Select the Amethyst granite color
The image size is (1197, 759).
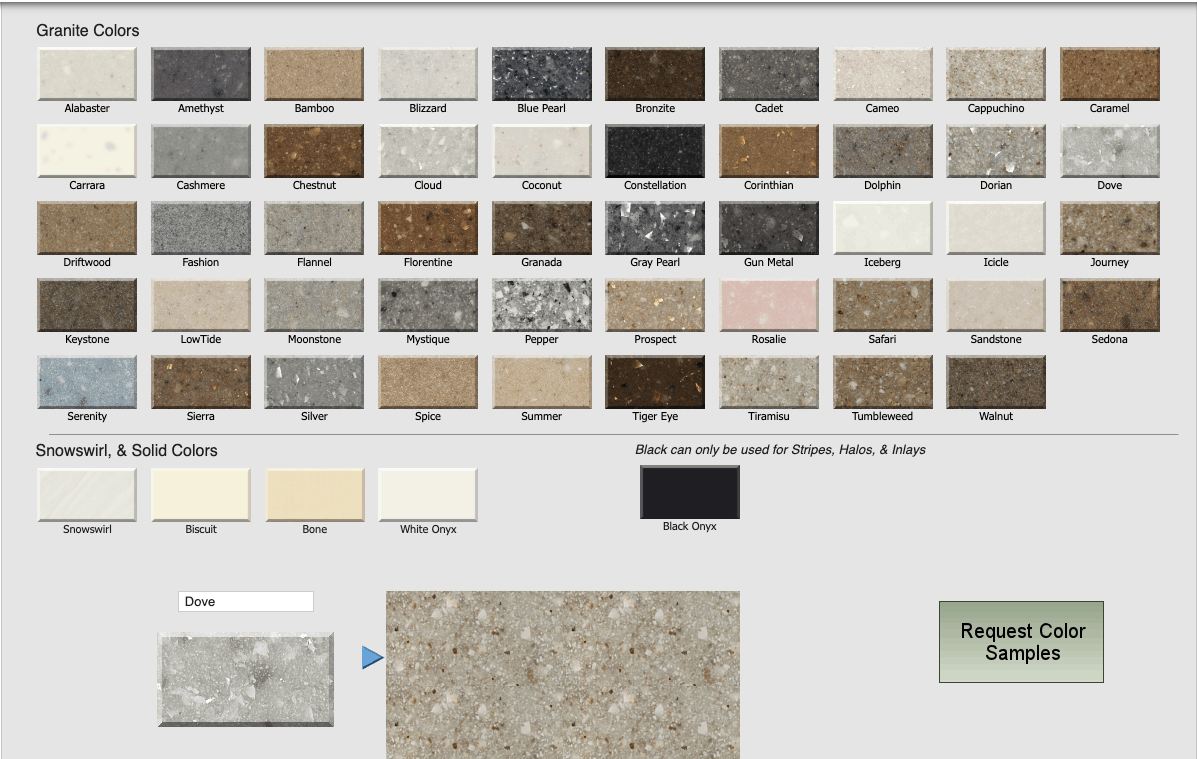point(200,73)
